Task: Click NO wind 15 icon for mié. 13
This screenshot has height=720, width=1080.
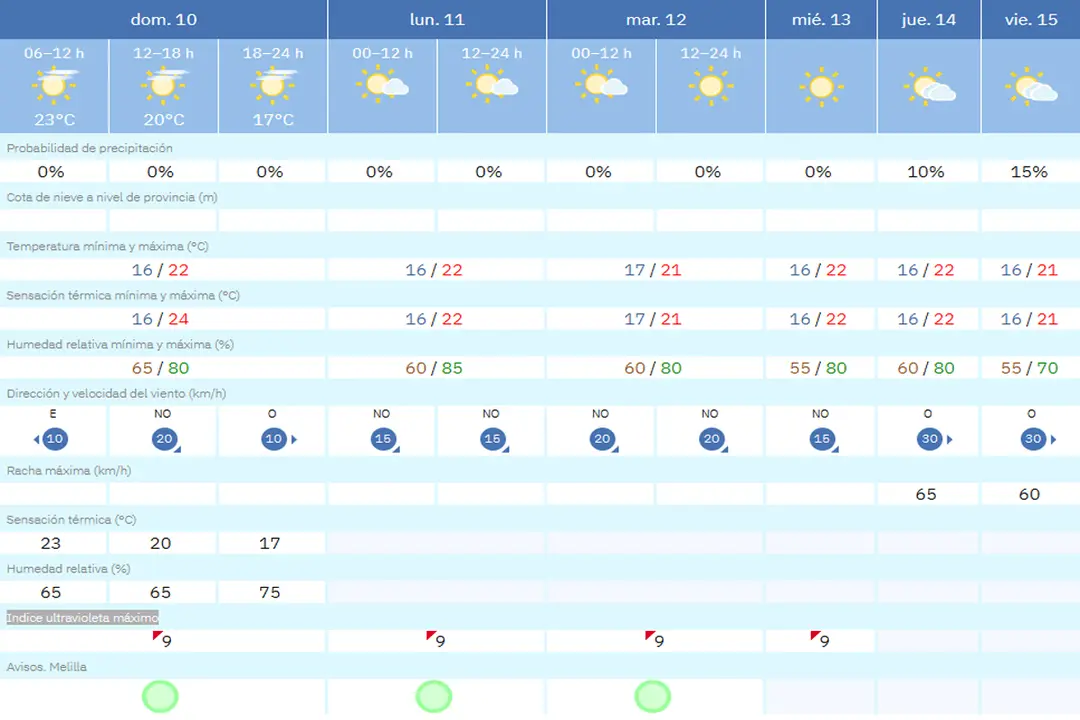Action: pos(823,440)
